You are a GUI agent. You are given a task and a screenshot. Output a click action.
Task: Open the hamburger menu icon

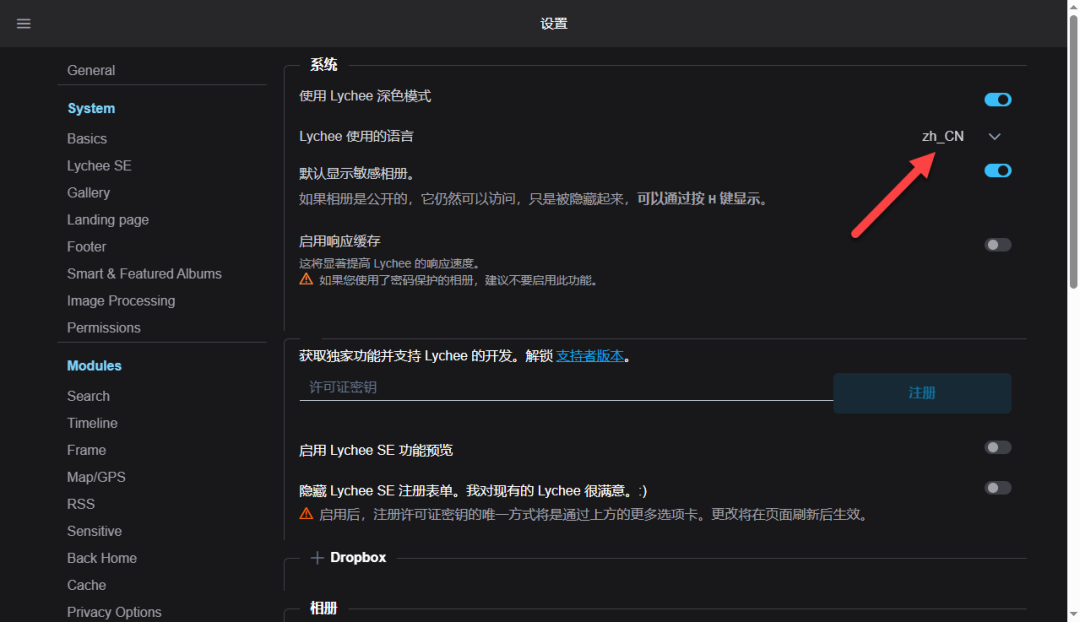(x=24, y=24)
